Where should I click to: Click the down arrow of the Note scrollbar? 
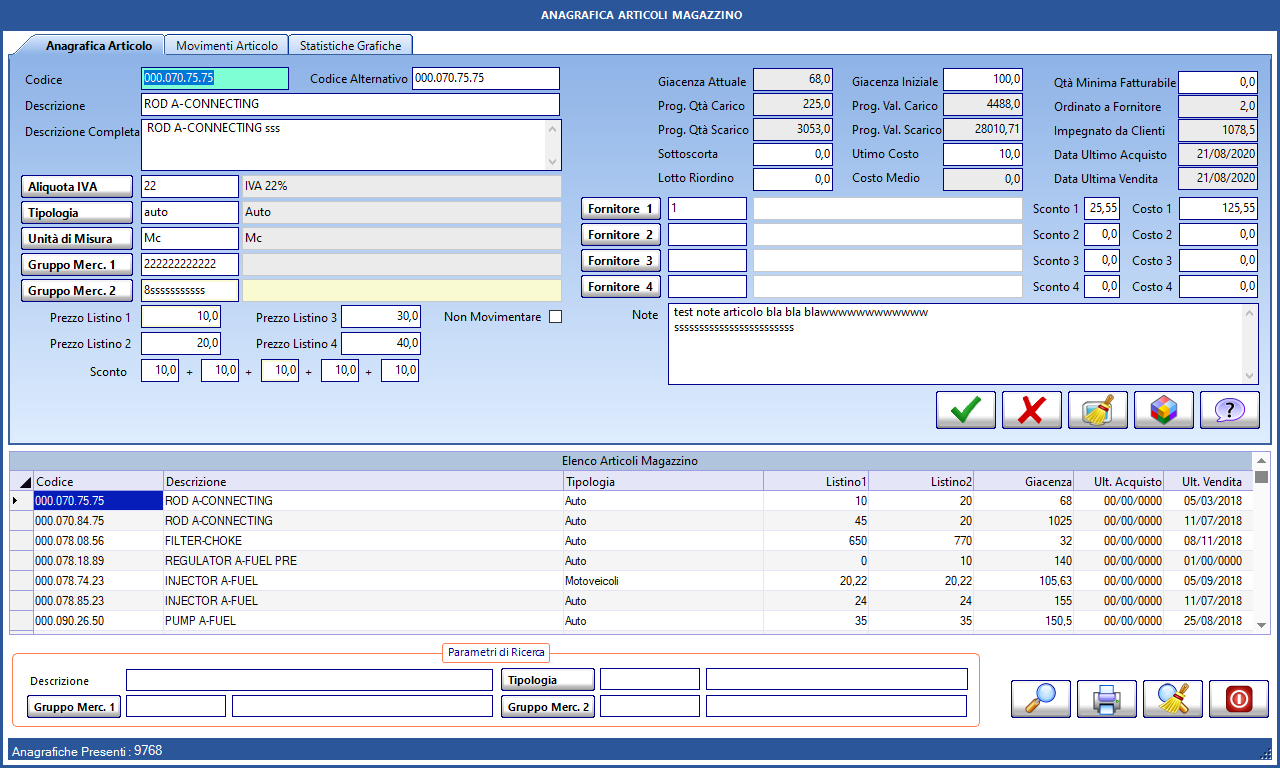point(1250,376)
